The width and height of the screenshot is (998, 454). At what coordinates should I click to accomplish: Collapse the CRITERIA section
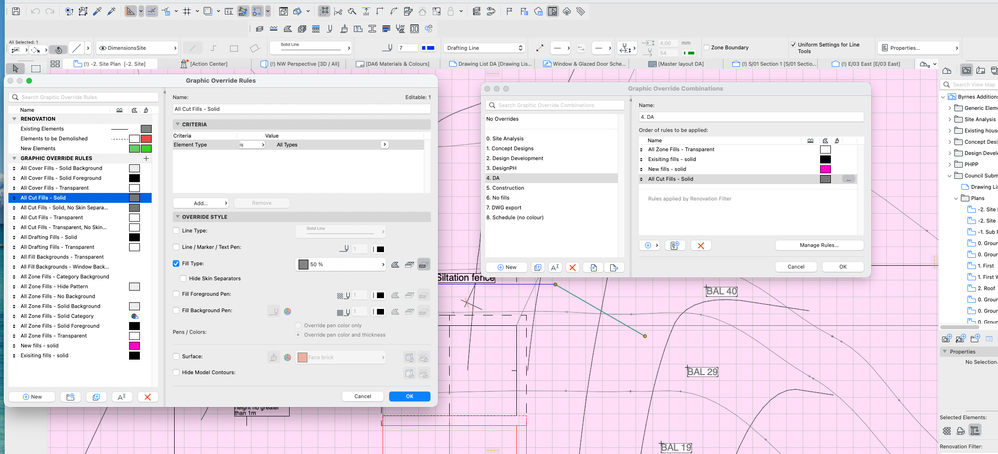tap(177, 124)
